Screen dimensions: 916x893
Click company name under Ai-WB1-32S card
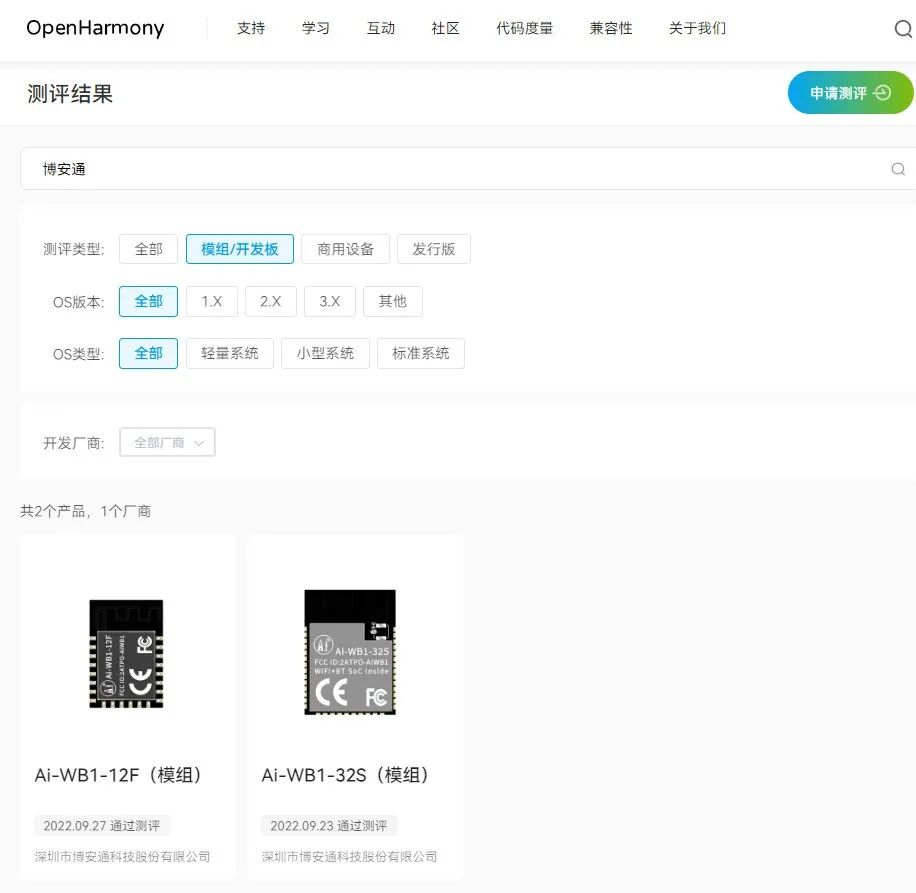pos(349,857)
